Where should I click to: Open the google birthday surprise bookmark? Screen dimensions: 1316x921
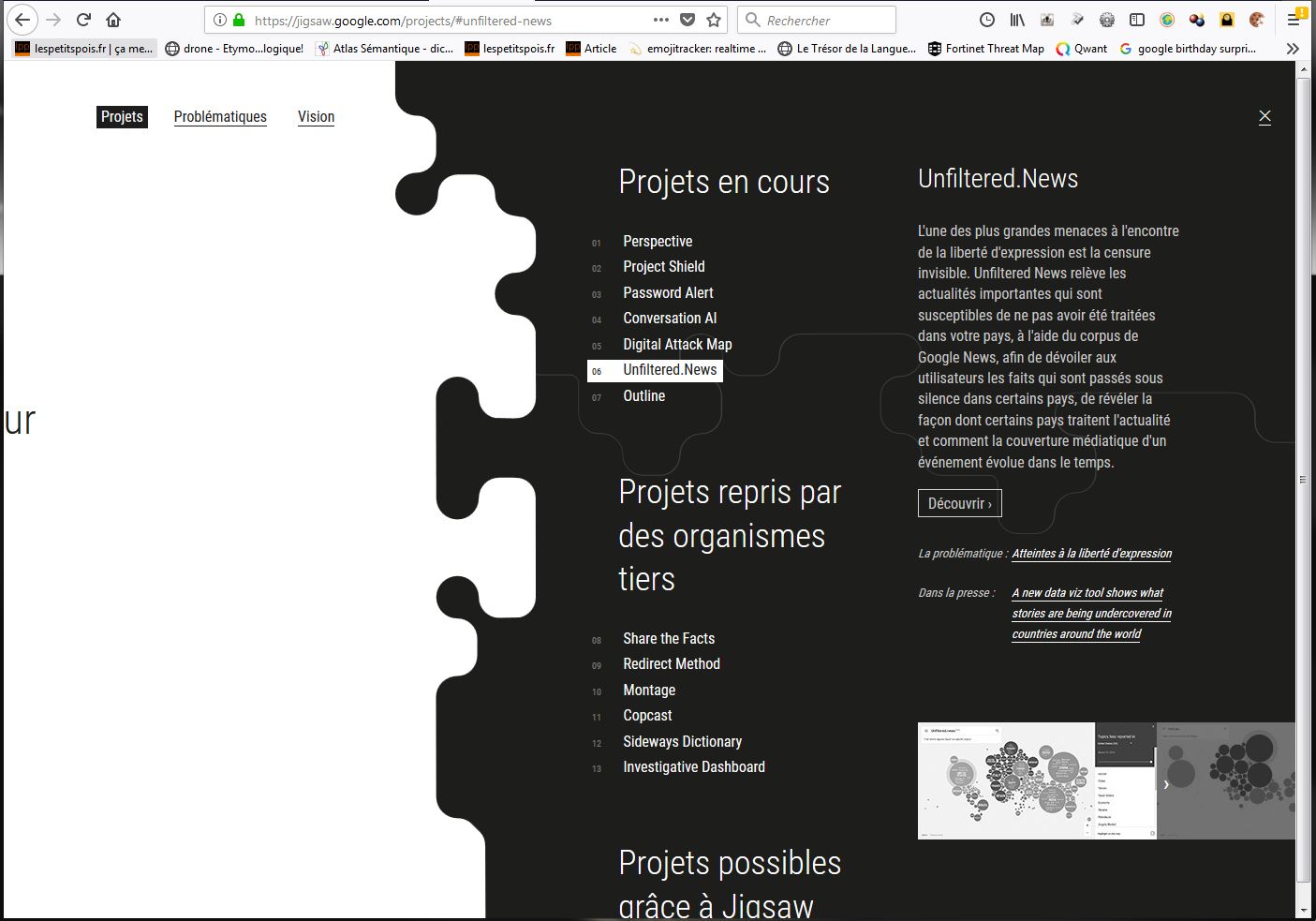(x=1188, y=49)
